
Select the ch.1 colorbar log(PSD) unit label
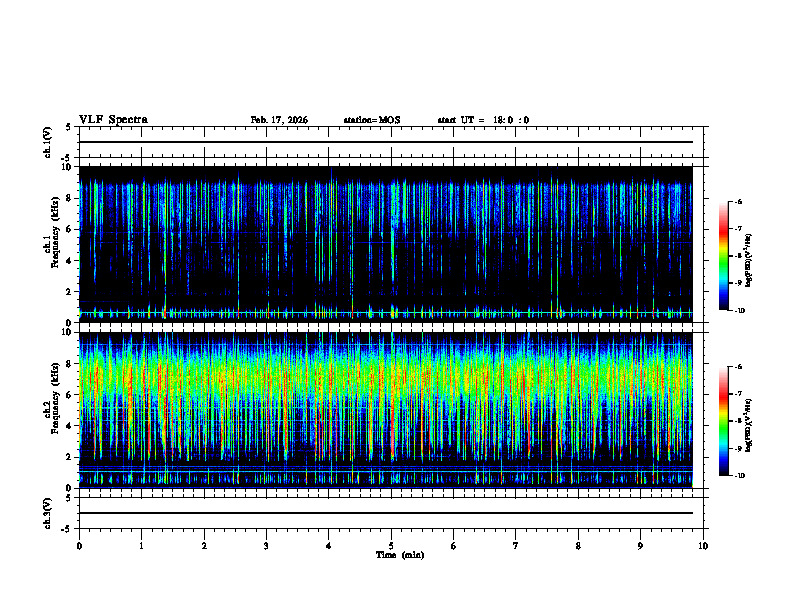pos(749,260)
